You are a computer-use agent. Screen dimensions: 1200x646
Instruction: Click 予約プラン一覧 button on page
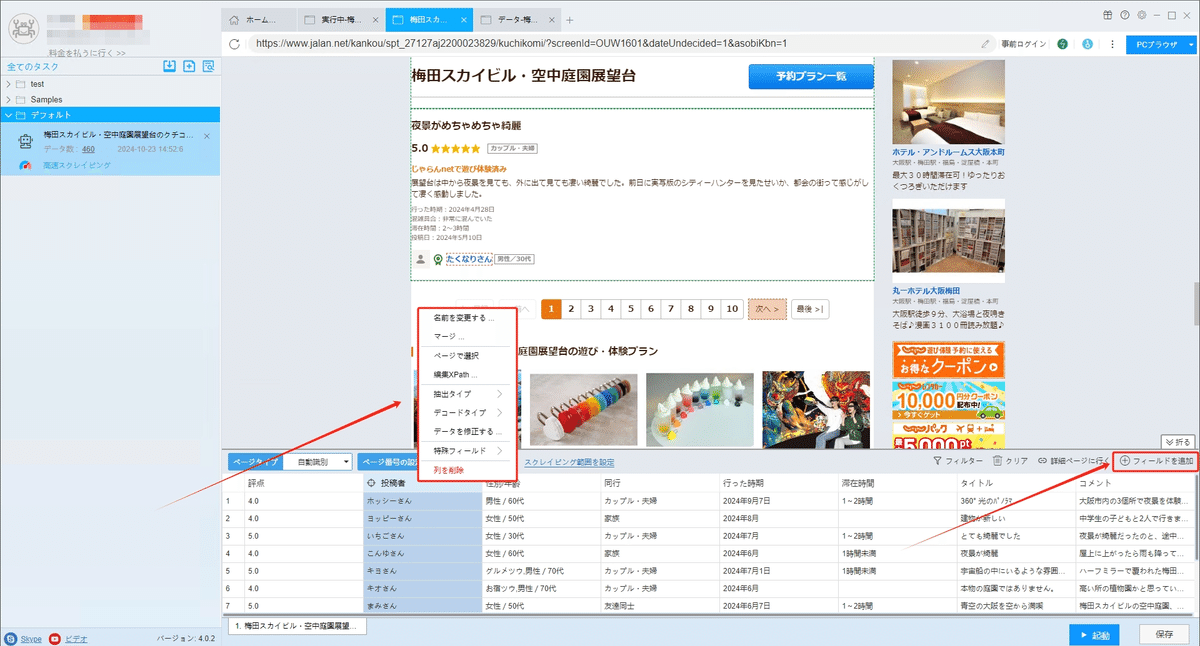pos(811,77)
